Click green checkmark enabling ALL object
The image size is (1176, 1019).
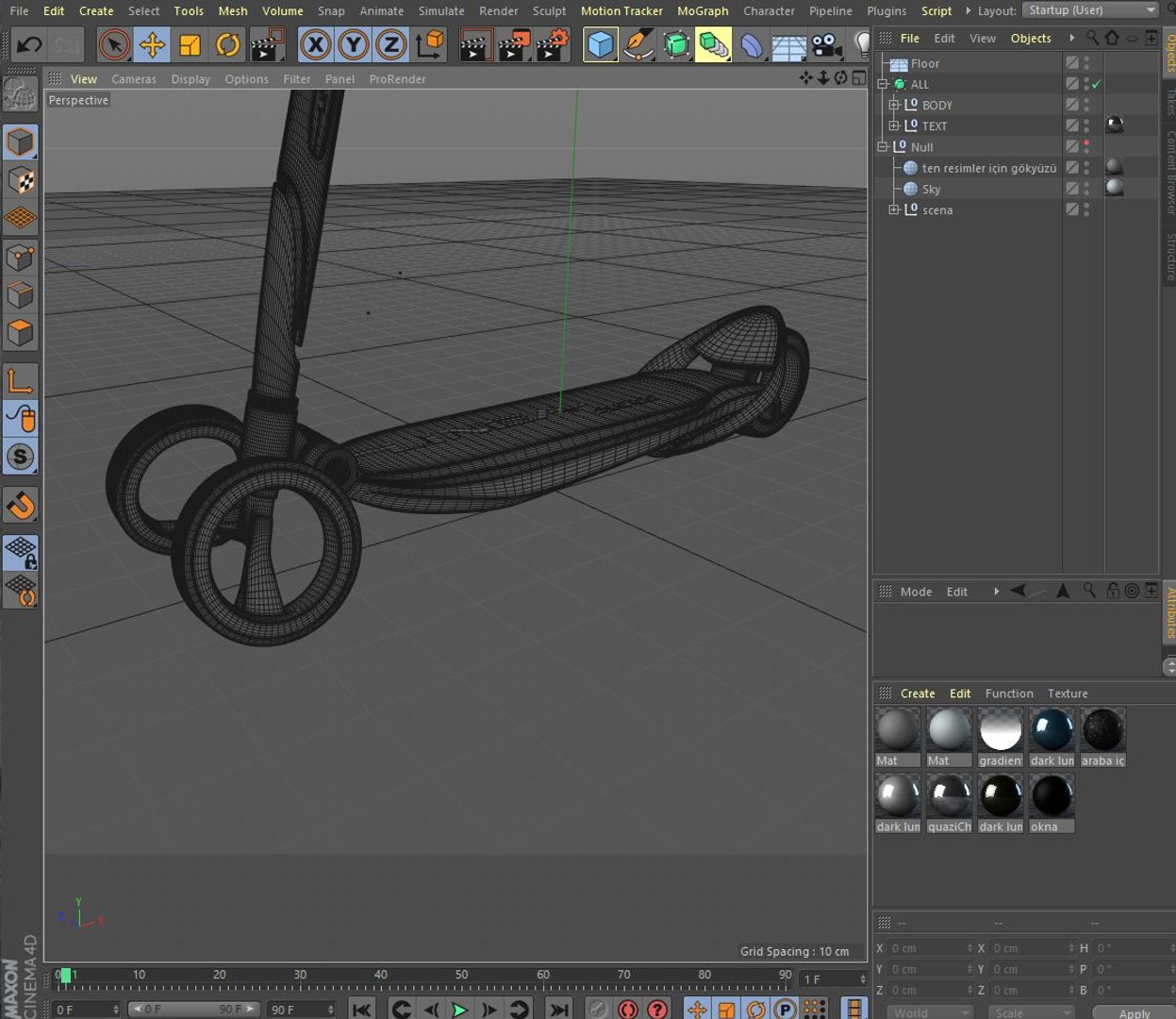pyautogui.click(x=1096, y=84)
